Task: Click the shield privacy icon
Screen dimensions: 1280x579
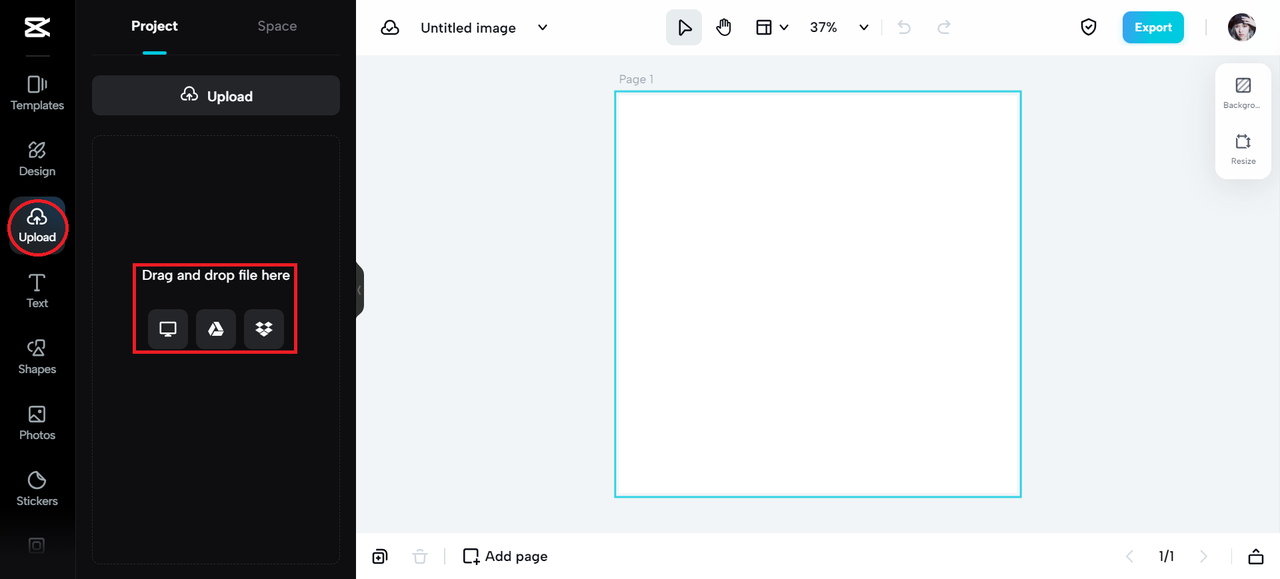Action: [1089, 28]
